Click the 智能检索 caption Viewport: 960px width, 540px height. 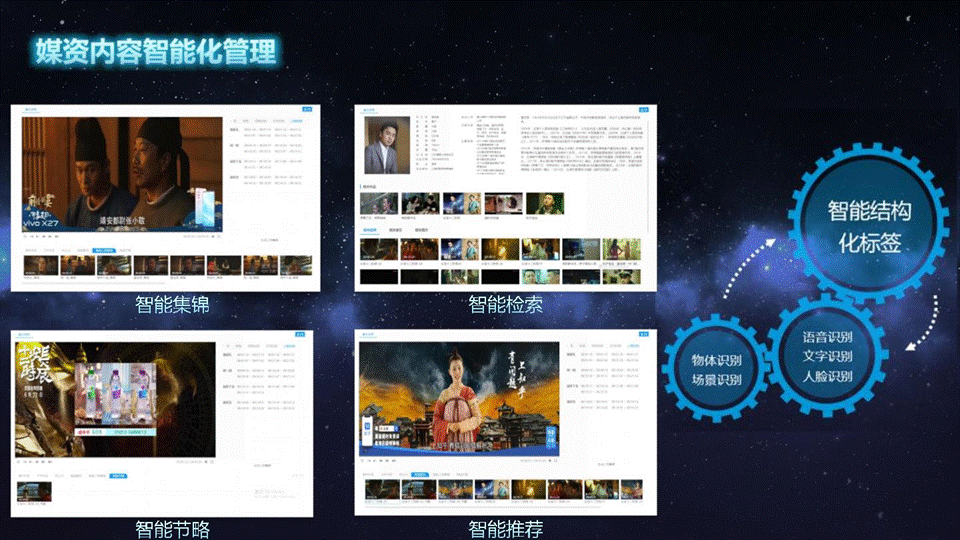(505, 304)
